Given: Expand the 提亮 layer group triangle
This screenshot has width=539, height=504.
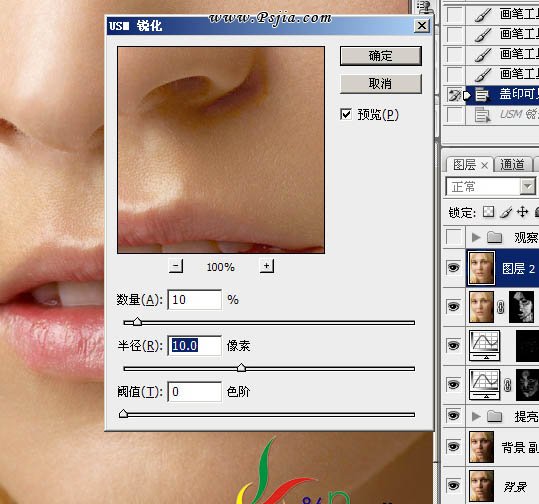Looking at the screenshot, I should pyautogui.click(x=476, y=416).
